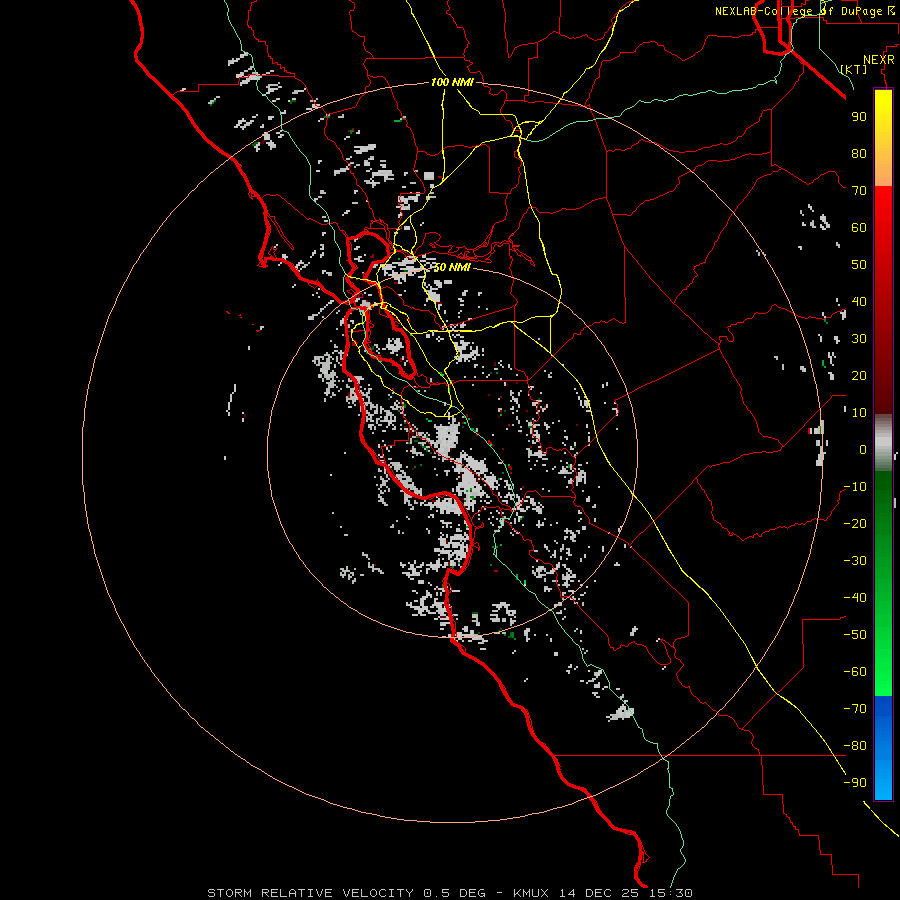Click the "-10" value on velocity scale
Screen dimensions: 900x900
[855, 487]
